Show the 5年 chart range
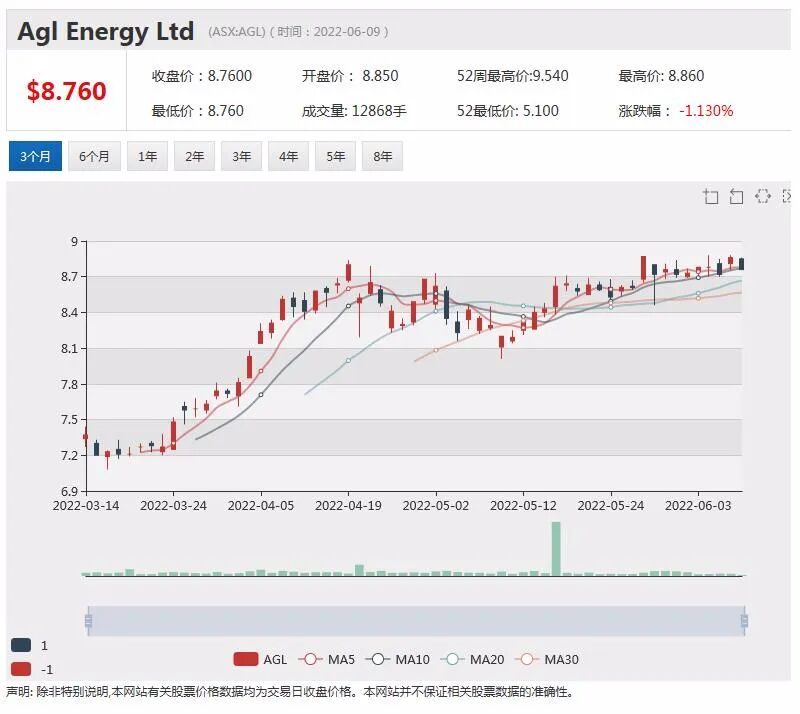Screen dimensions: 800x714 [335, 156]
